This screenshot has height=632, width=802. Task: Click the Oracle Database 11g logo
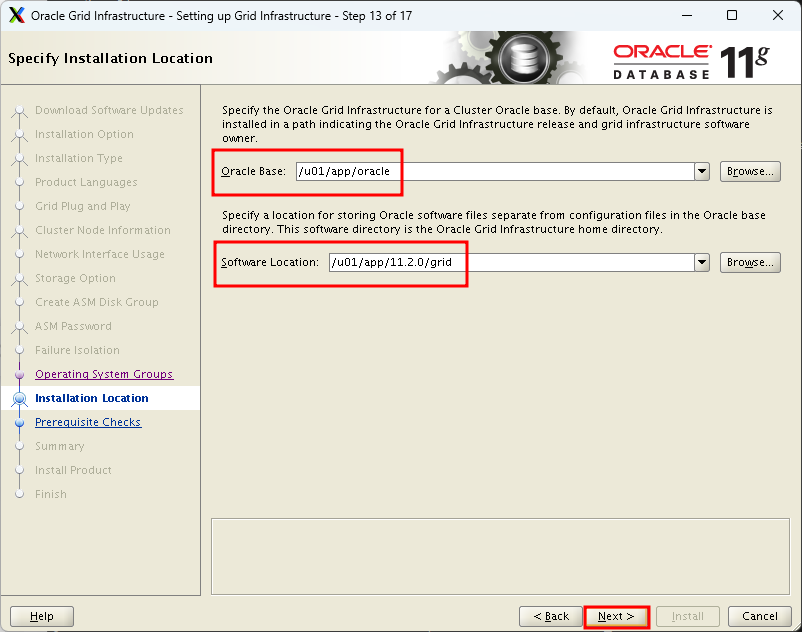click(691, 62)
